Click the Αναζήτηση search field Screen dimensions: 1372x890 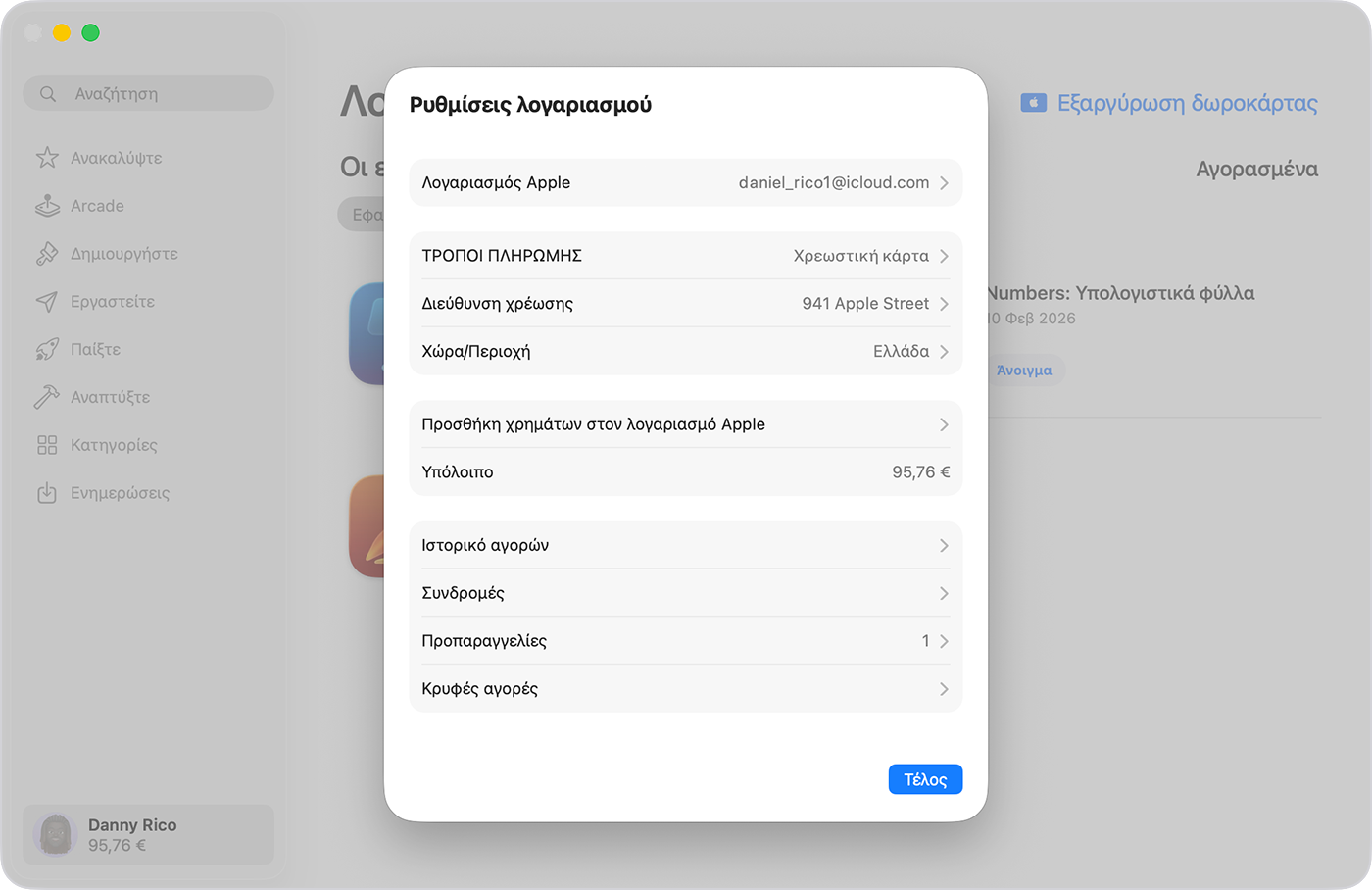pos(148,94)
